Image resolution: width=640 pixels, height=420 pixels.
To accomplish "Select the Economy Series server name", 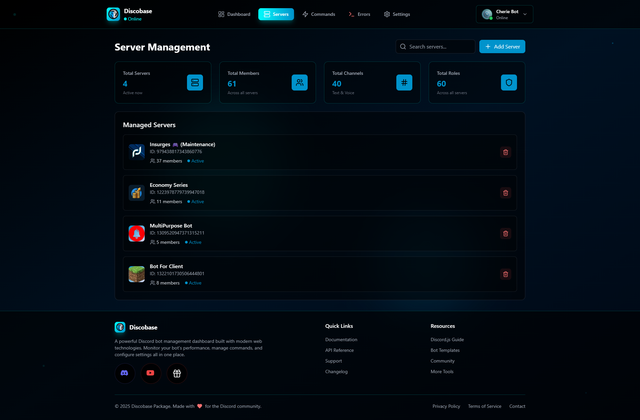I will click(x=169, y=185).
